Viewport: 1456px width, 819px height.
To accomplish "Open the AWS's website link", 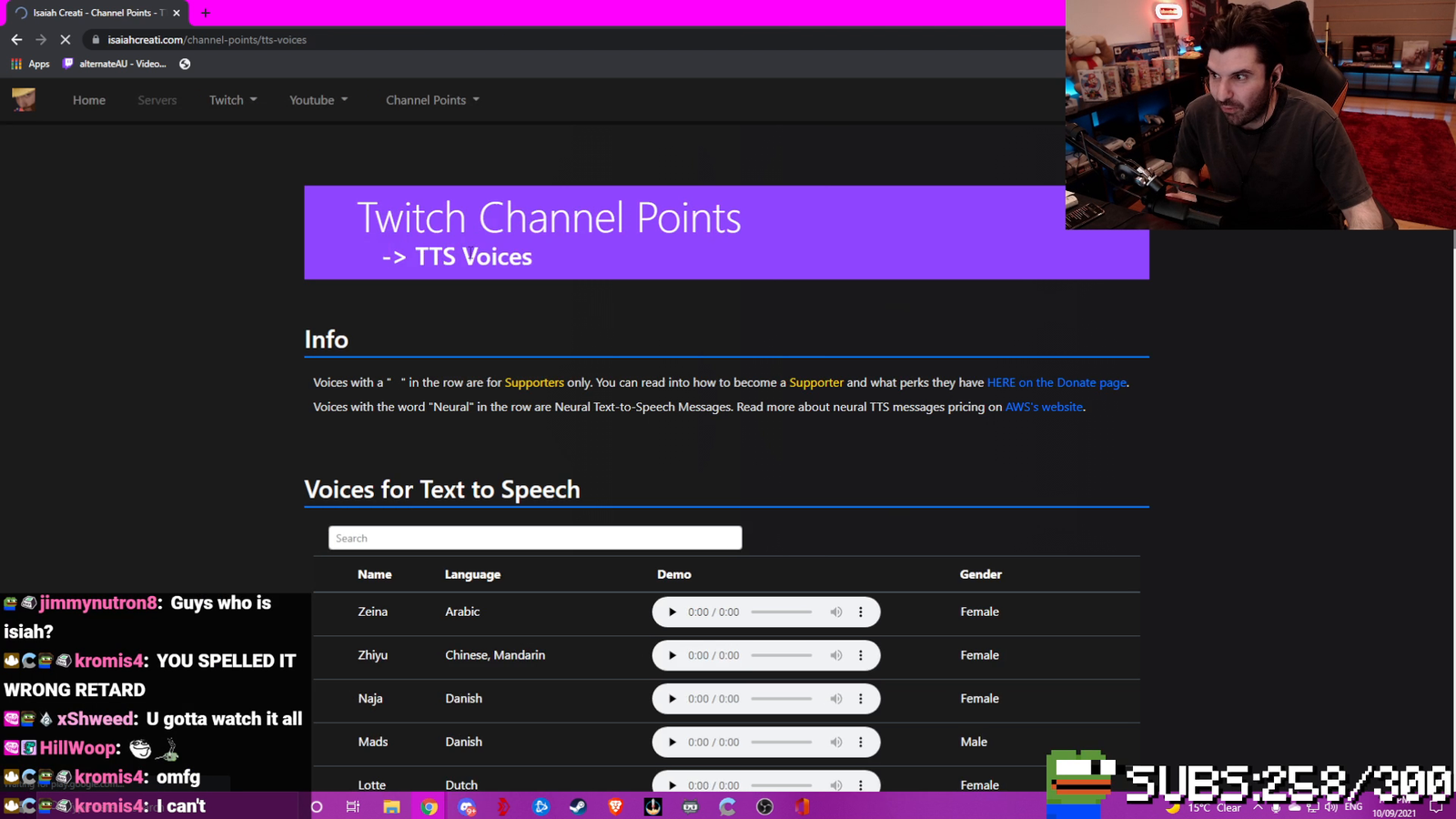I will 1044,407.
